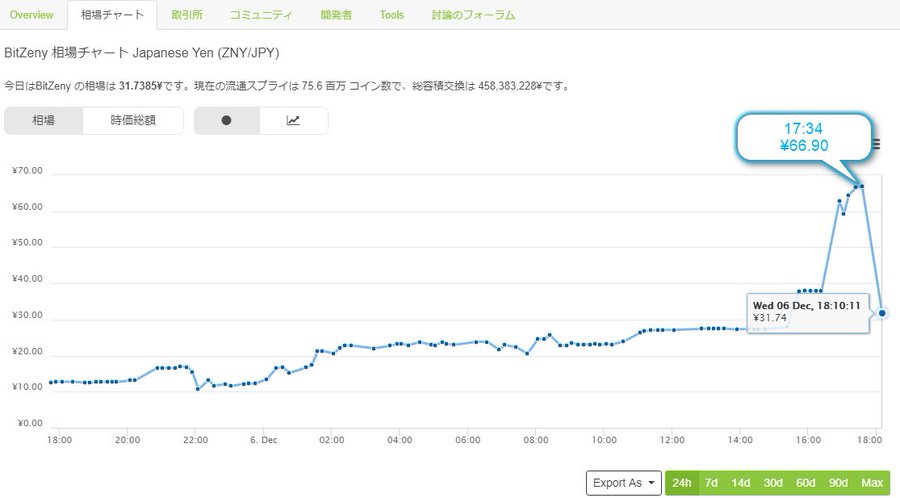Set chart range to 60d
Image resolution: width=900 pixels, height=498 pixels.
[x=805, y=483]
